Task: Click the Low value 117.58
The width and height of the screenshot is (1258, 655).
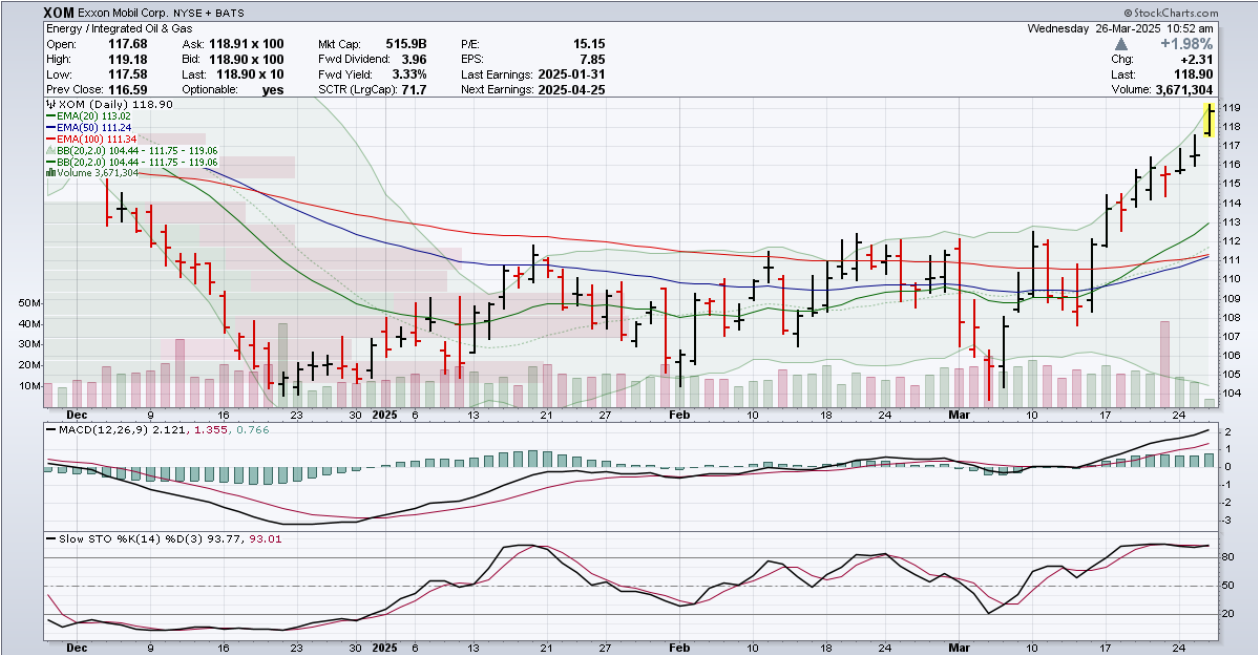Action: pyautogui.click(x=126, y=74)
